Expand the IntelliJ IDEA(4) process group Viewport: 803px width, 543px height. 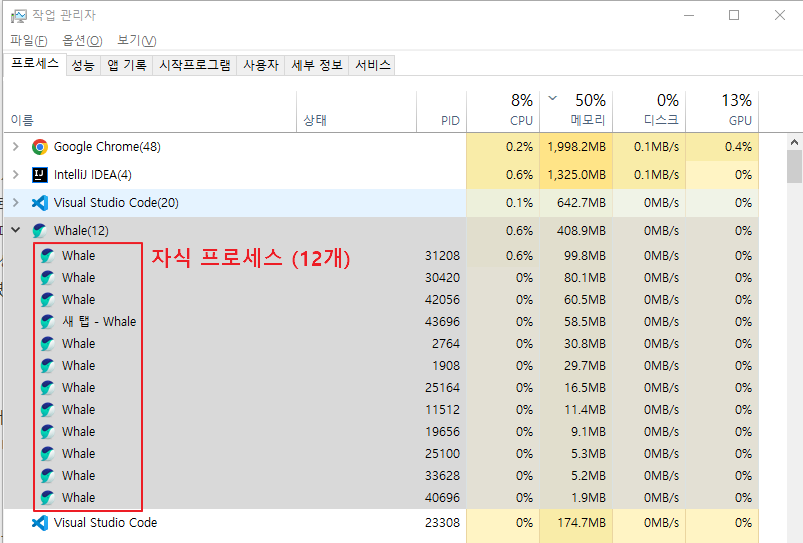(15, 175)
